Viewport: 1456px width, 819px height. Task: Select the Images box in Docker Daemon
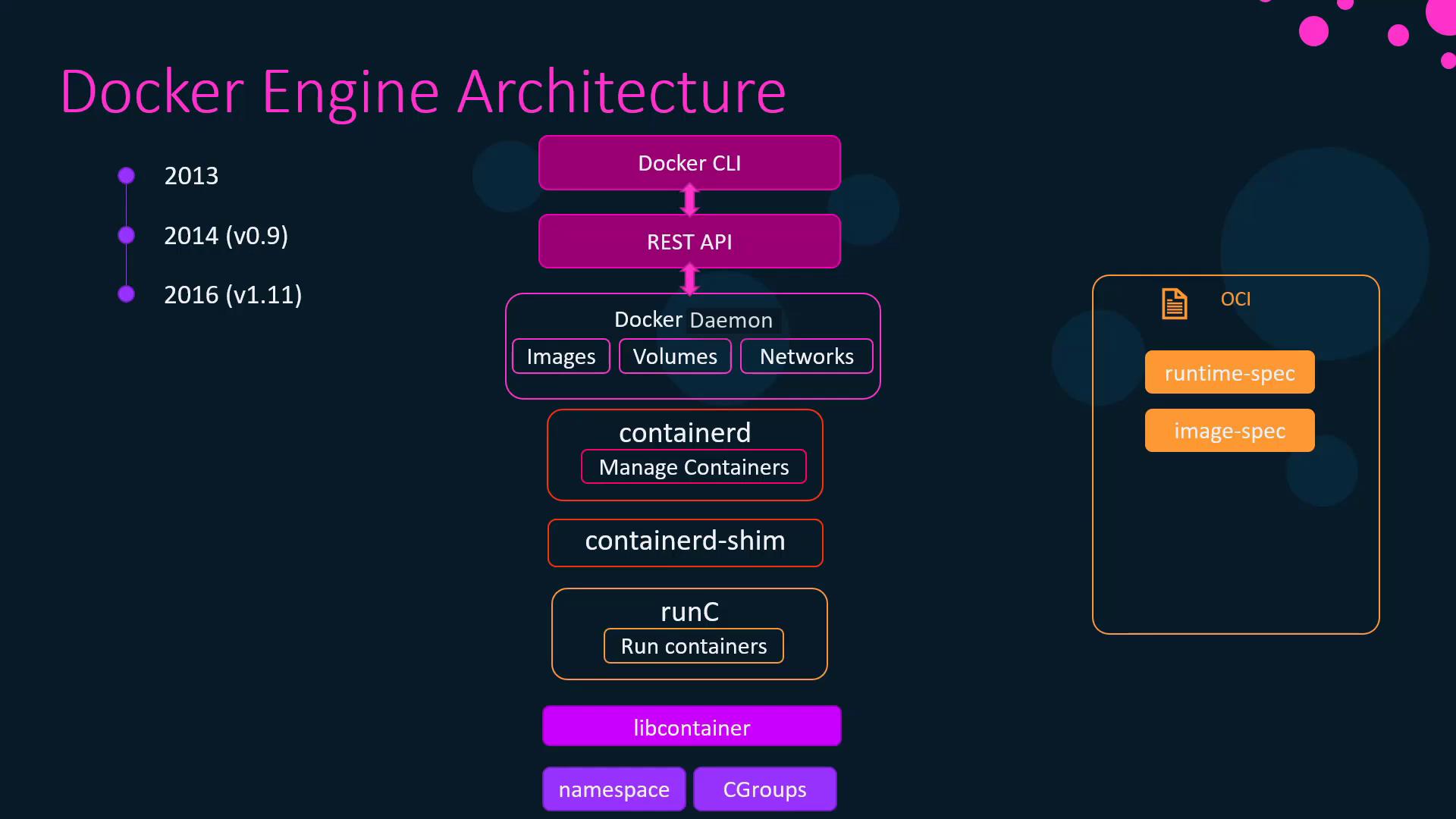[561, 356]
